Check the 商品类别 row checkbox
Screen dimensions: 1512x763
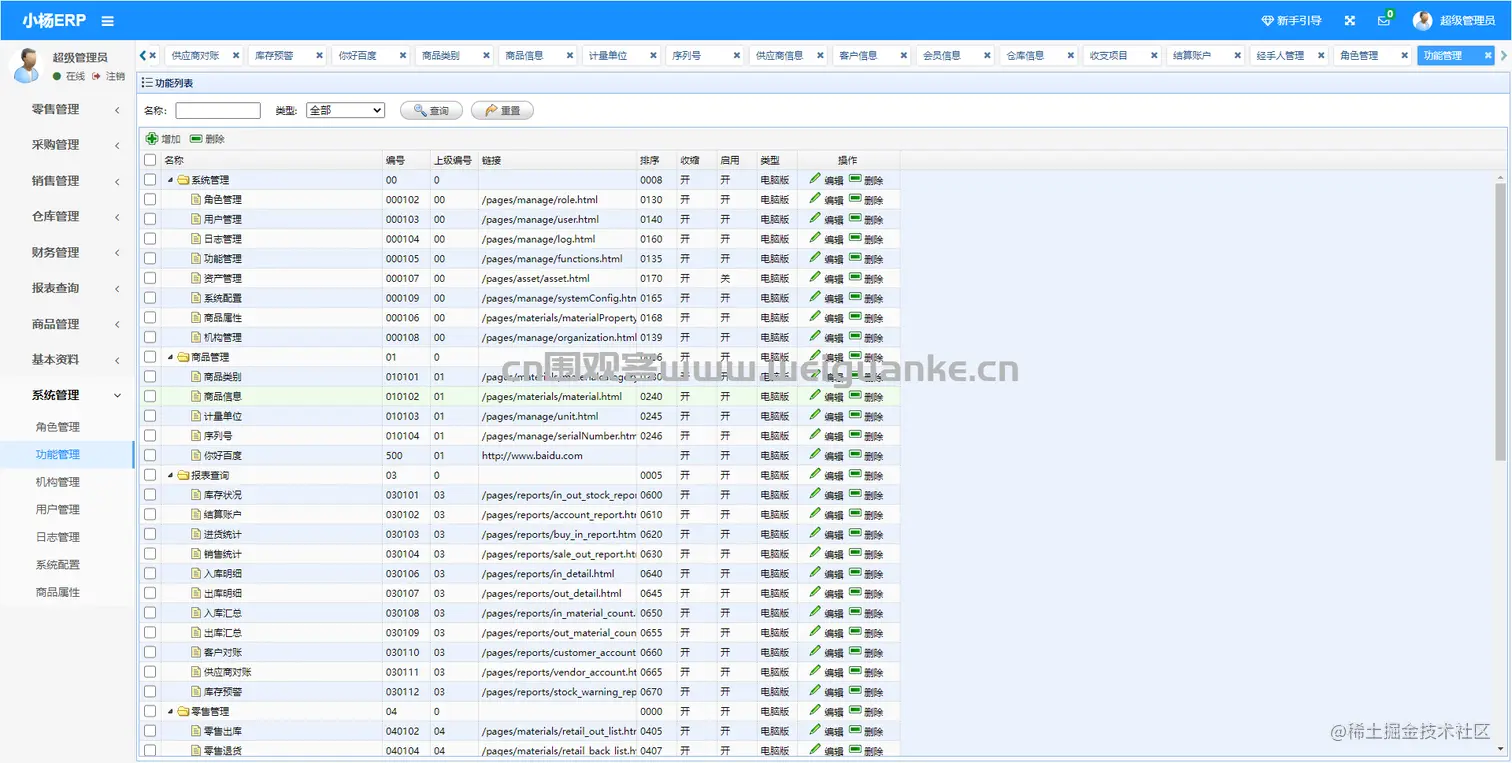tap(150, 376)
